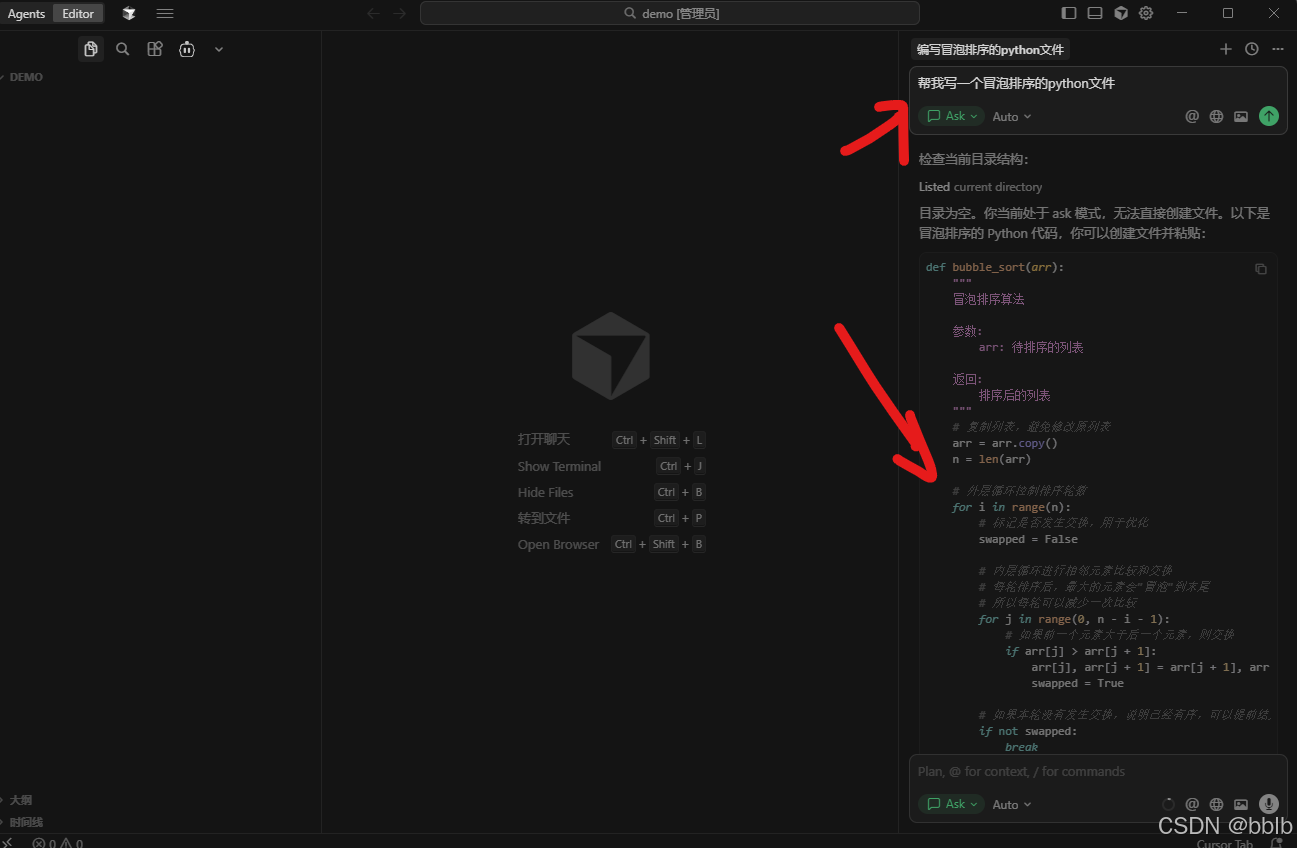The width and height of the screenshot is (1297, 848).
Task: Open chat more options ellipsis
Action: [x=1278, y=49]
